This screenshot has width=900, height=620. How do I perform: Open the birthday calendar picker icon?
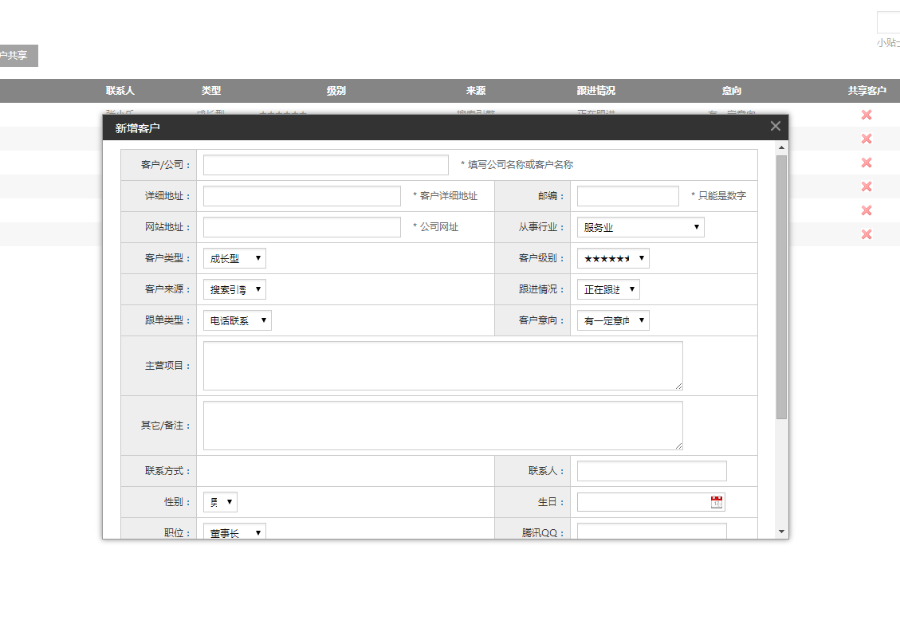point(716,502)
